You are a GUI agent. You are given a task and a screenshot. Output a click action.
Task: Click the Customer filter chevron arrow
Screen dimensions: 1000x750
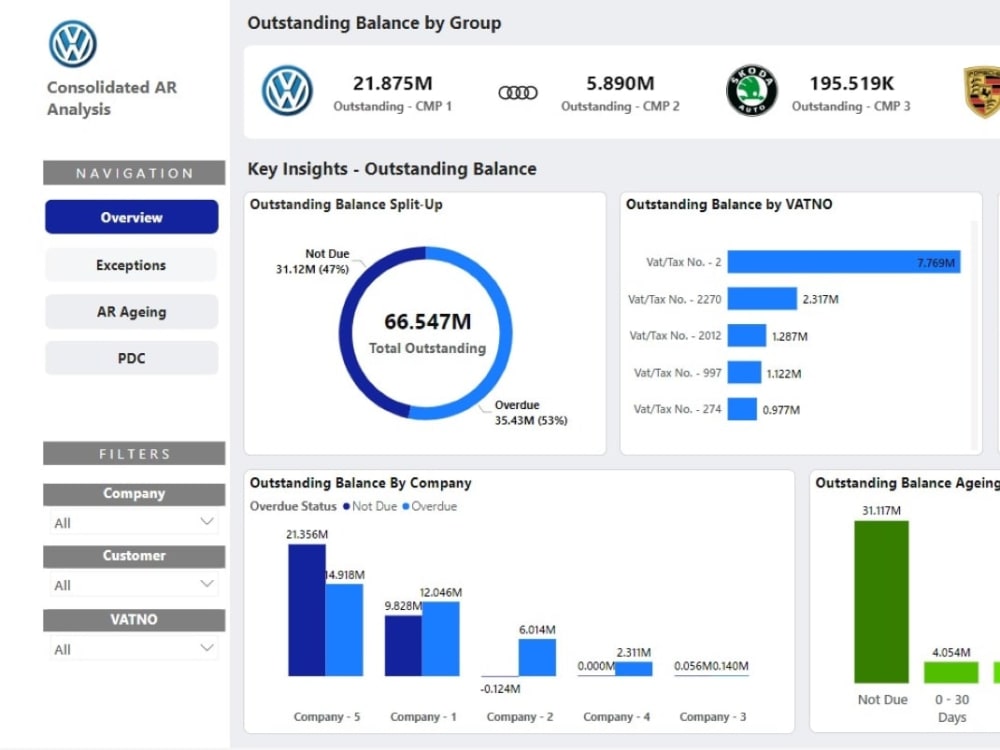pos(207,584)
